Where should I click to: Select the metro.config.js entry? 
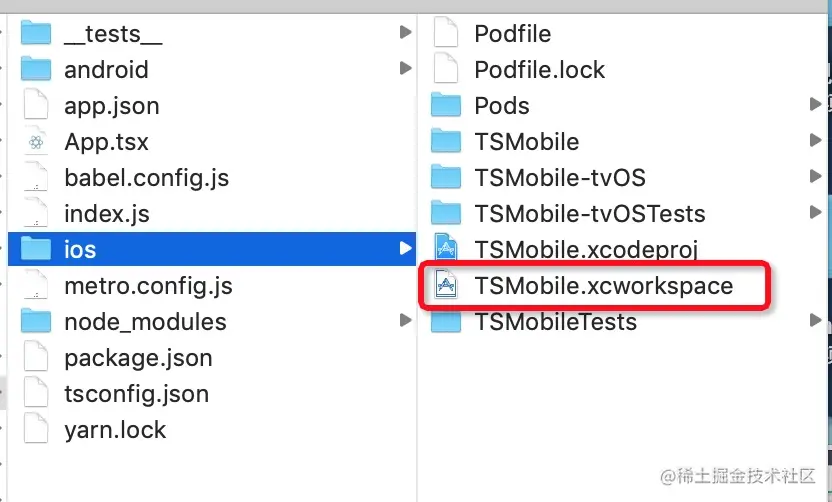tap(148, 286)
